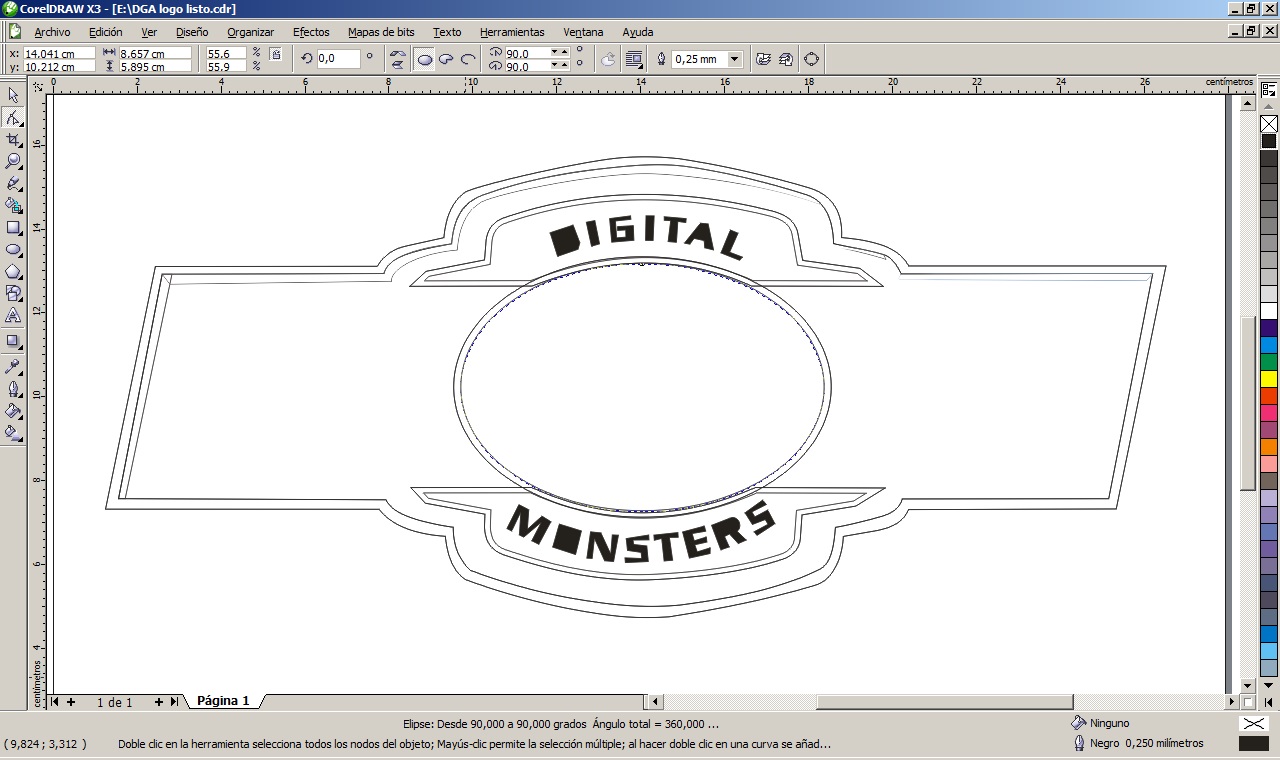Click the outline pen icon beside Negro
The image size is (1280, 760).
(x=1079, y=743)
